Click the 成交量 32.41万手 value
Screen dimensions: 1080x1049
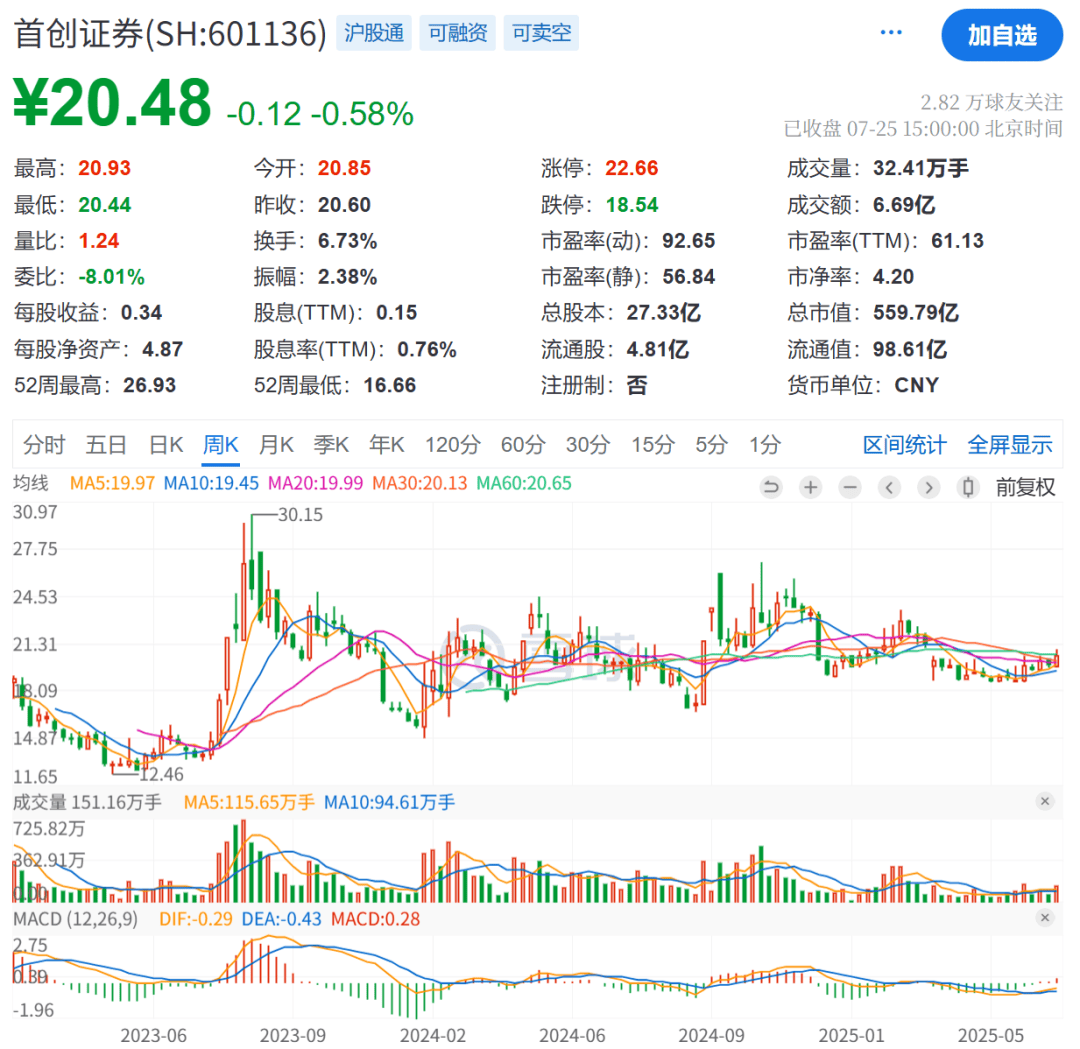click(920, 168)
